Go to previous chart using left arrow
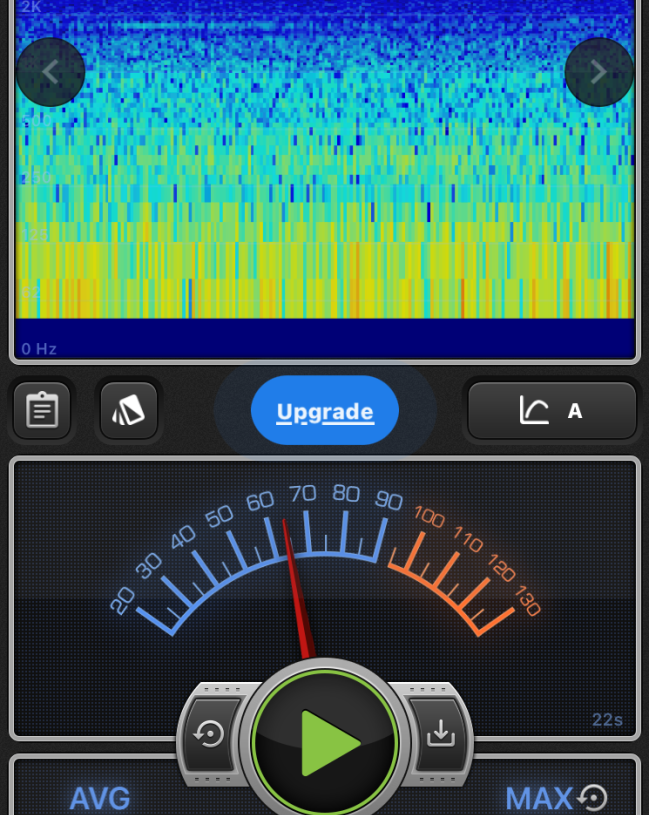The height and width of the screenshot is (815, 649). (x=50, y=72)
